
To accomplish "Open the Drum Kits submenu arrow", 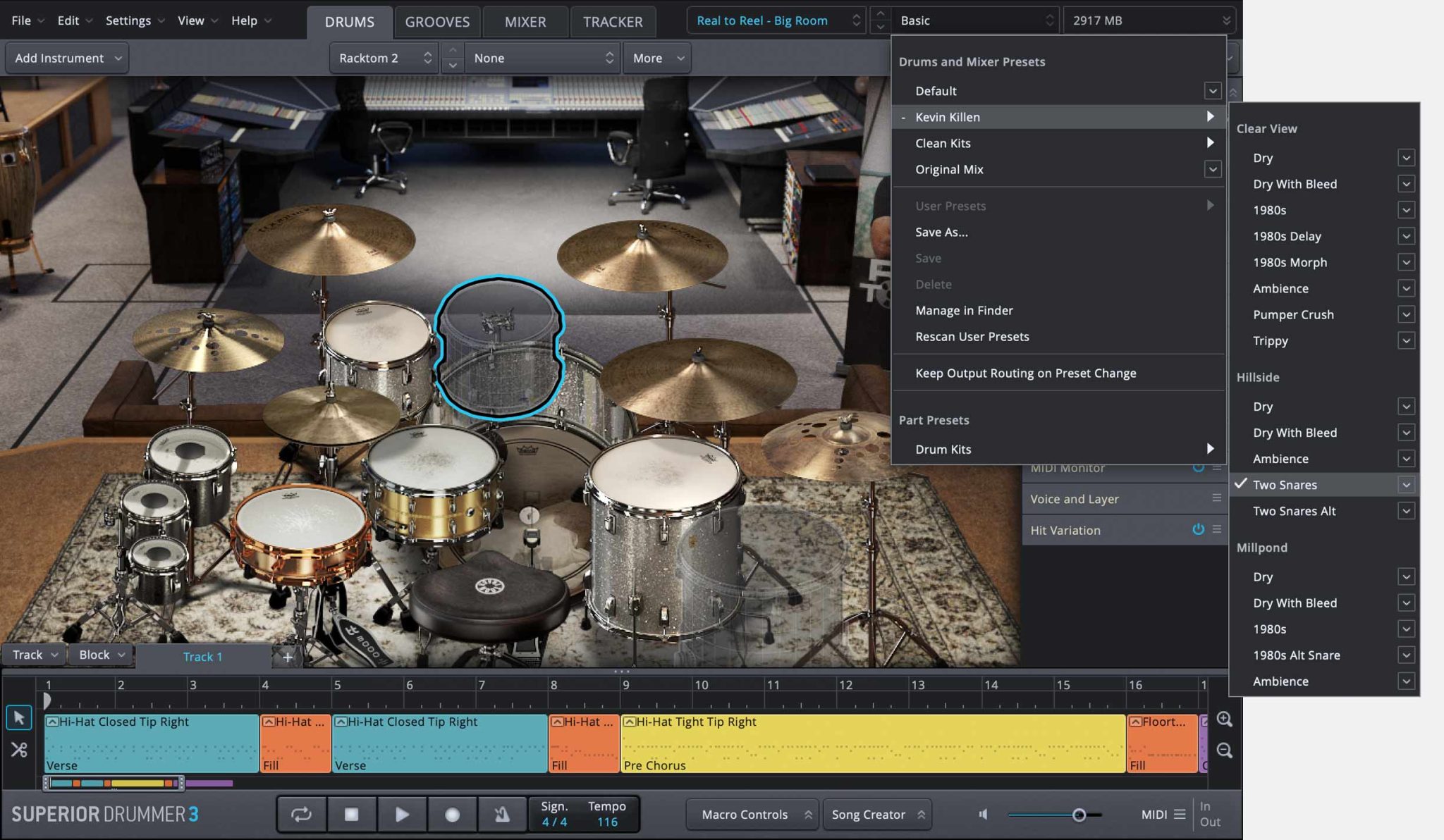I will pos(1210,449).
